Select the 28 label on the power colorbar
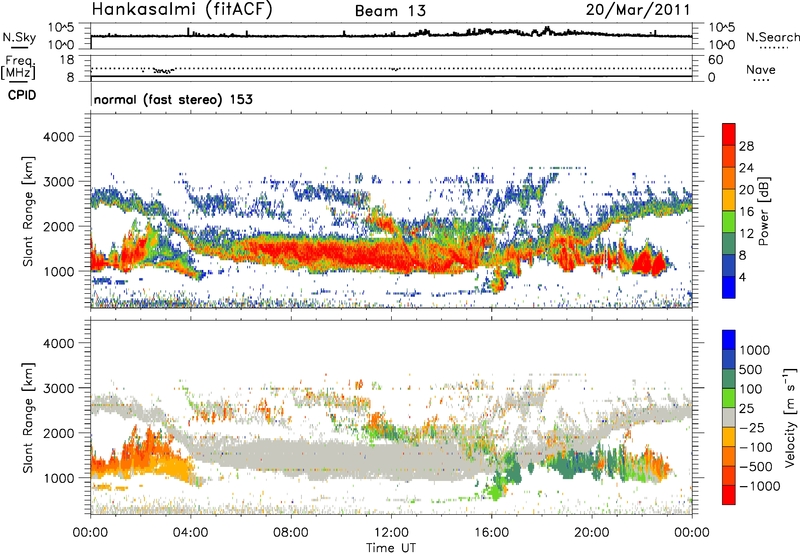The height and width of the screenshot is (554, 800). pyautogui.click(x=746, y=146)
